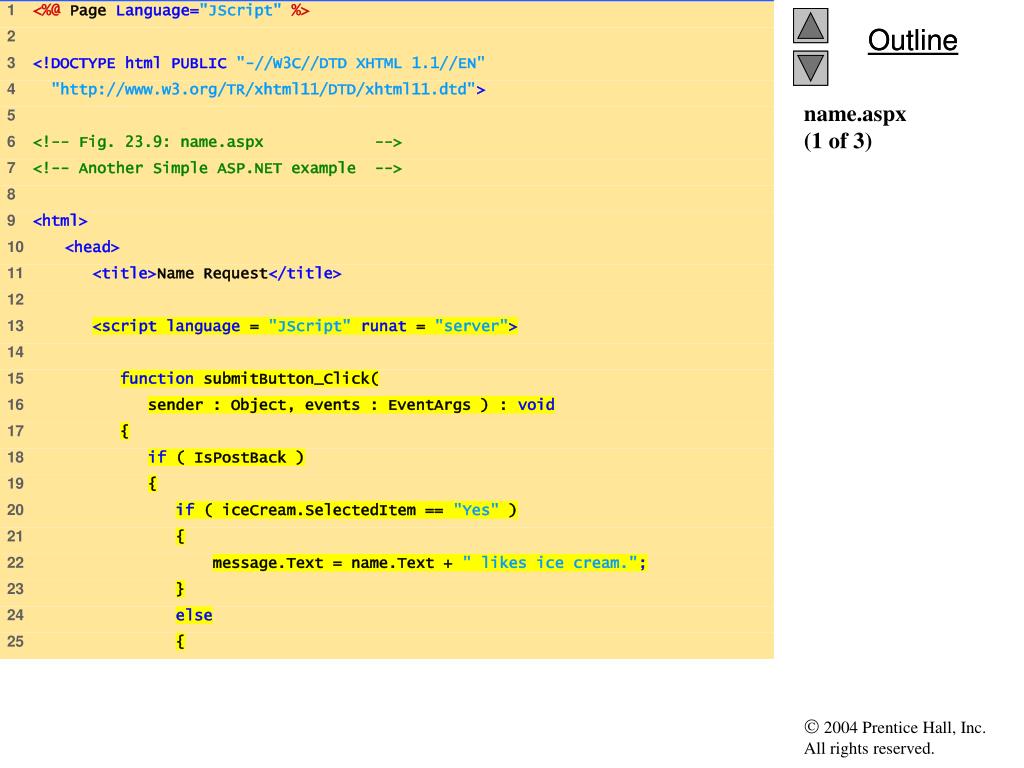Click the down arrow navigation button
Viewport: 1024px width, 768px height.
point(810,68)
